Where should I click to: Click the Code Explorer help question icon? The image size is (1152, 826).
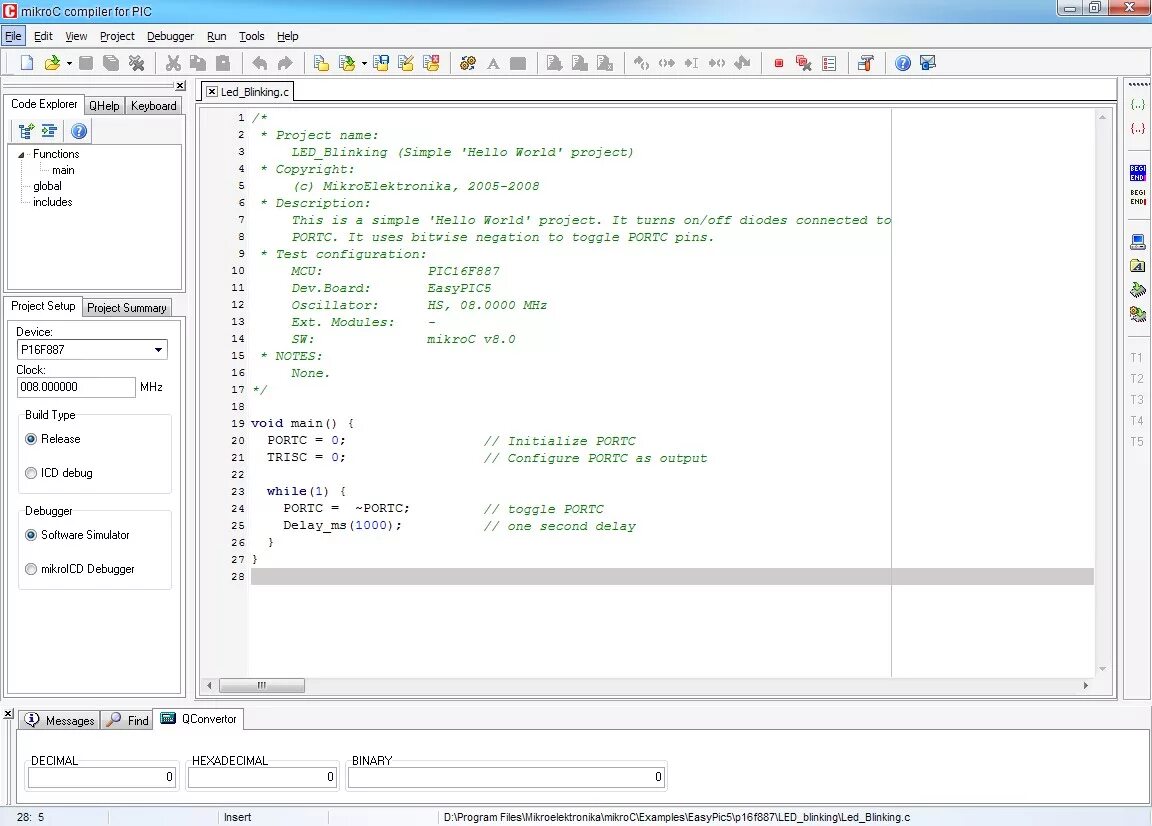pos(79,131)
